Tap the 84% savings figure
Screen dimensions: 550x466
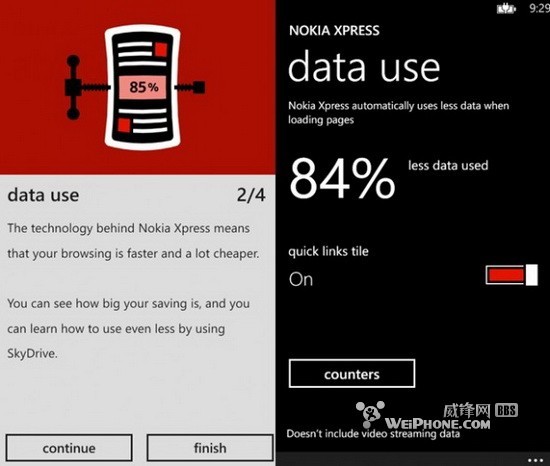(342, 178)
